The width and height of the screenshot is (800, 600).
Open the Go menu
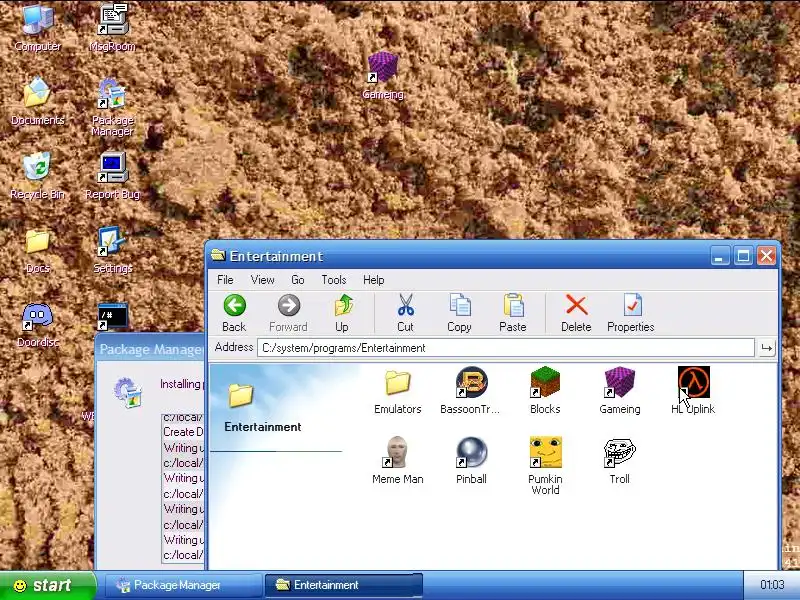[x=297, y=280]
